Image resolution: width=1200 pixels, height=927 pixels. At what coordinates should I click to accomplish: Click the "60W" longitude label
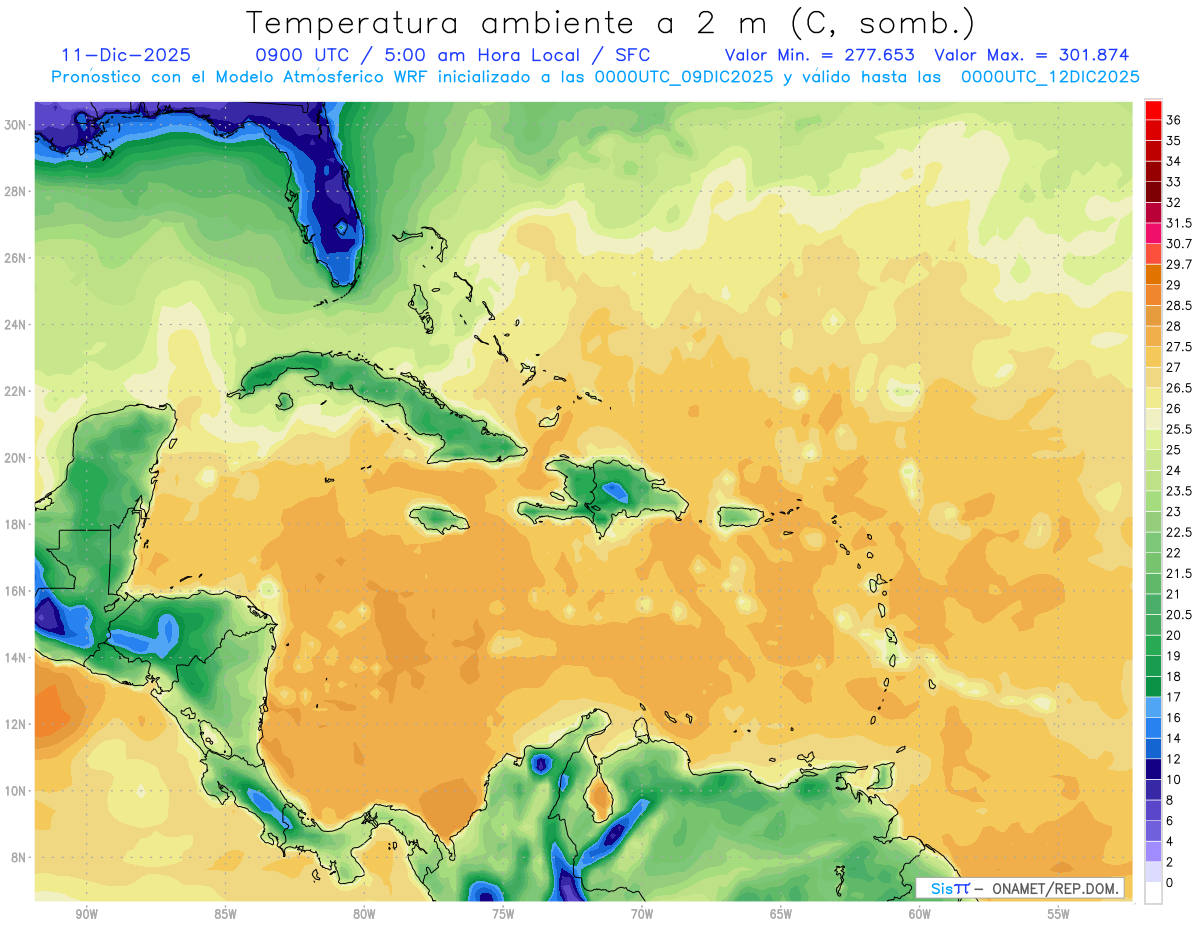click(x=920, y=914)
